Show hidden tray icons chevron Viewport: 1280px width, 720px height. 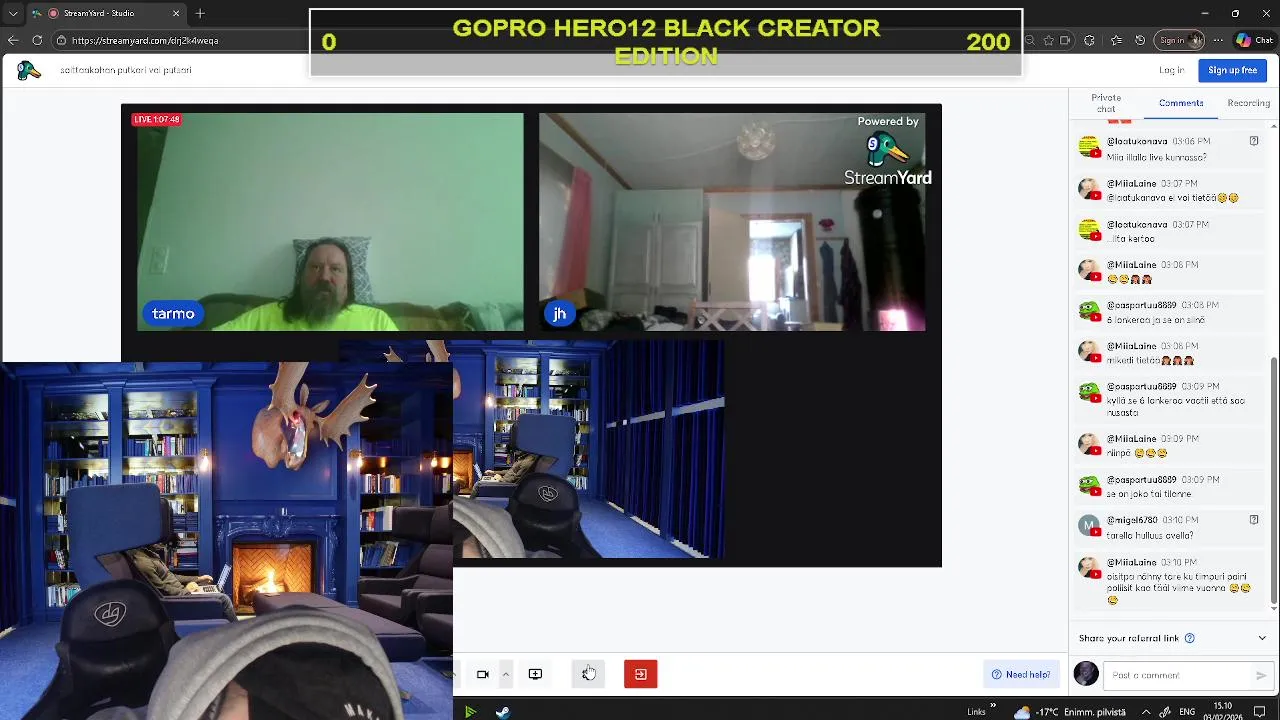point(1146,712)
